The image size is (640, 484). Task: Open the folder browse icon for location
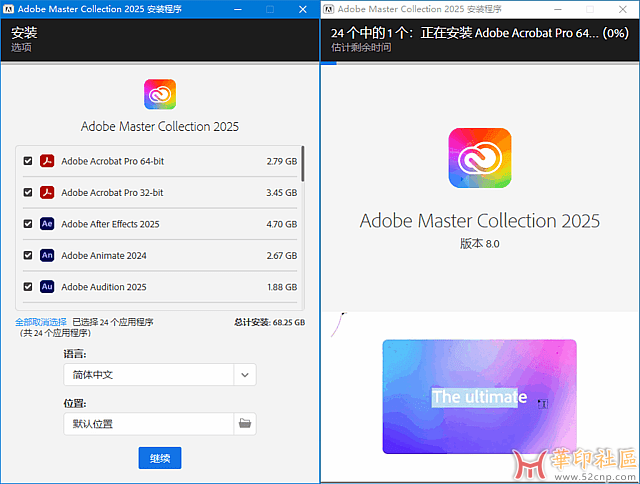[244, 423]
